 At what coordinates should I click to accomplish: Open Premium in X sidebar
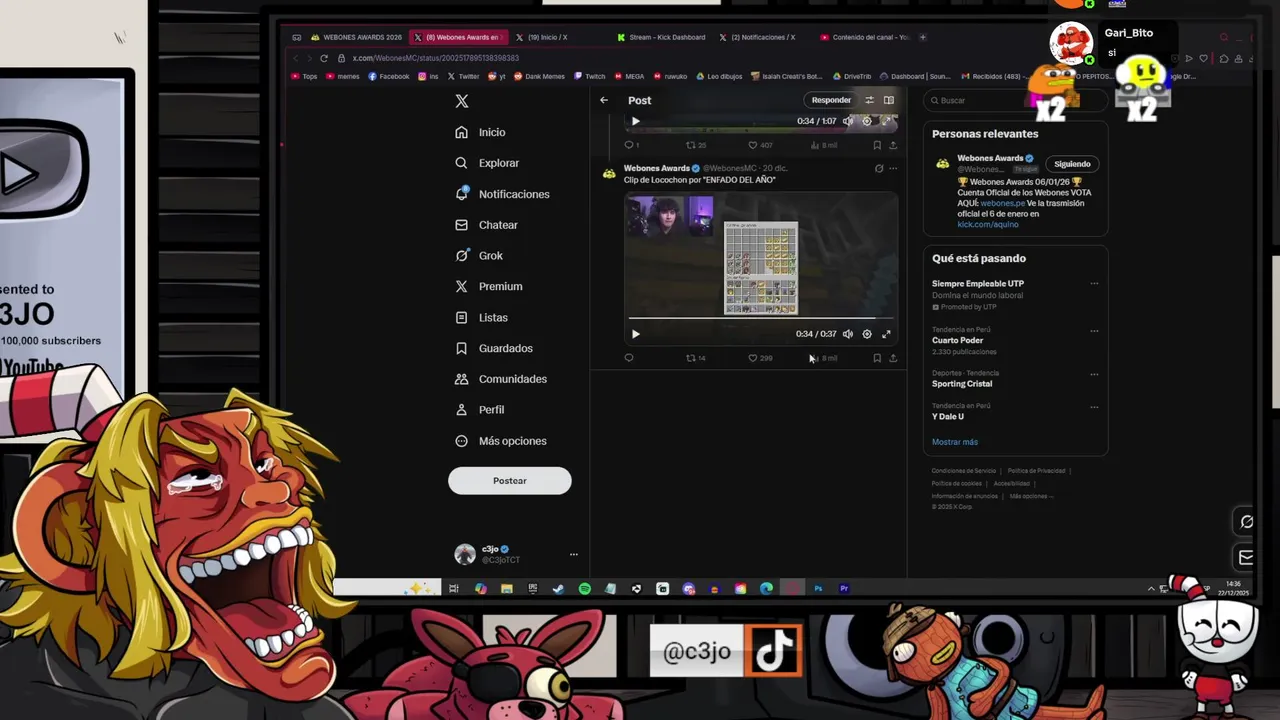pos(488,286)
